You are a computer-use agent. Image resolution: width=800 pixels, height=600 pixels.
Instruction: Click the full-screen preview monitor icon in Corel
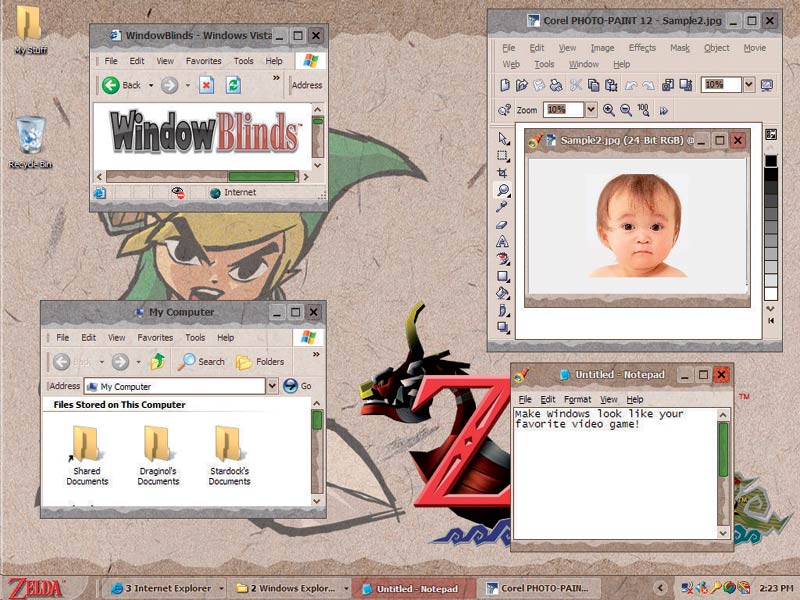tap(767, 85)
